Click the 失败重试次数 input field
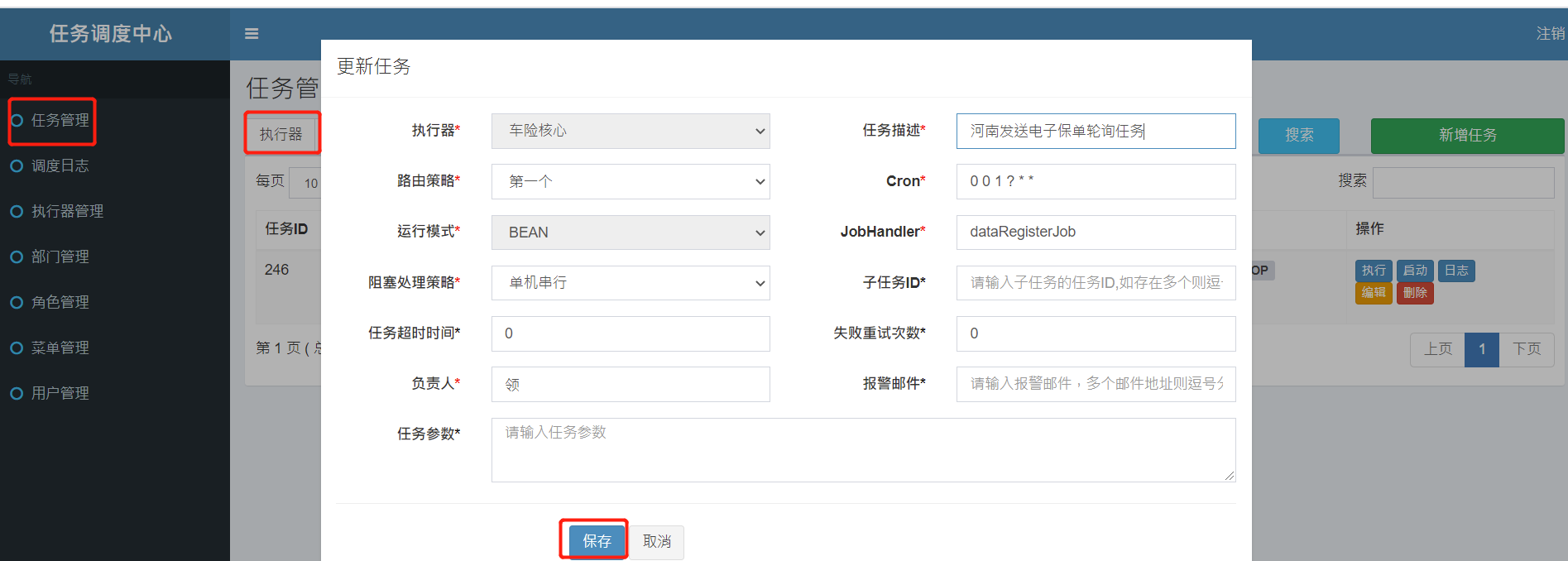This screenshot has width=1568, height=561. click(x=1096, y=333)
